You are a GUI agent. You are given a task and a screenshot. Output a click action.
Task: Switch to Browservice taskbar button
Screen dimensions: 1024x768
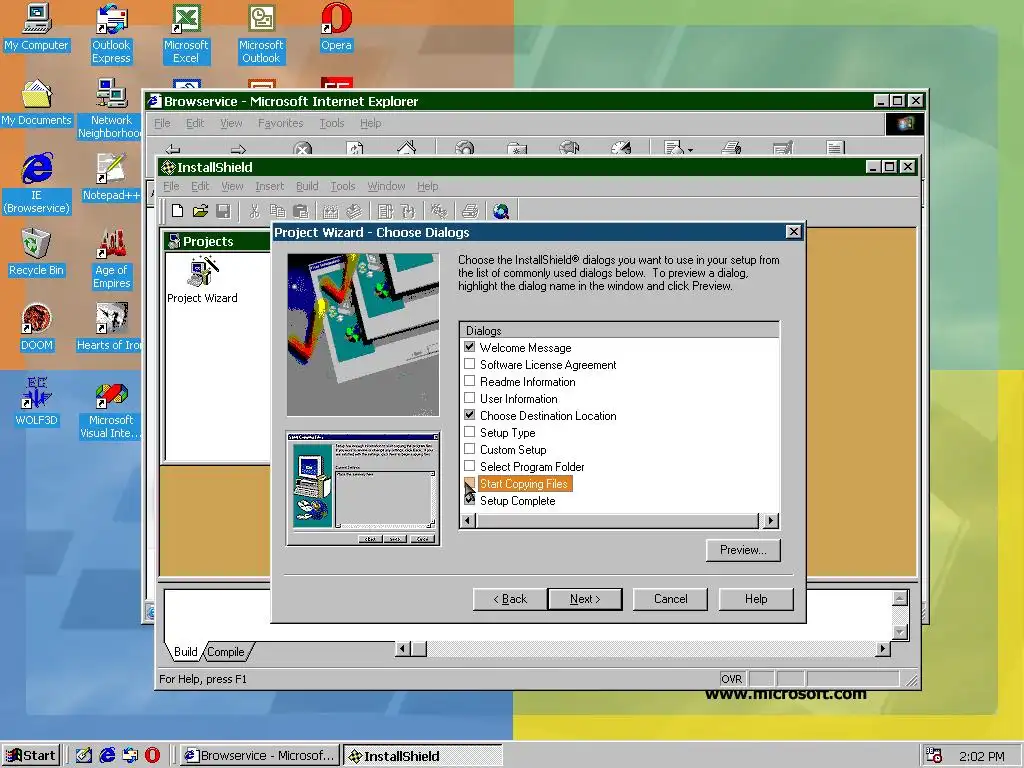pos(260,756)
